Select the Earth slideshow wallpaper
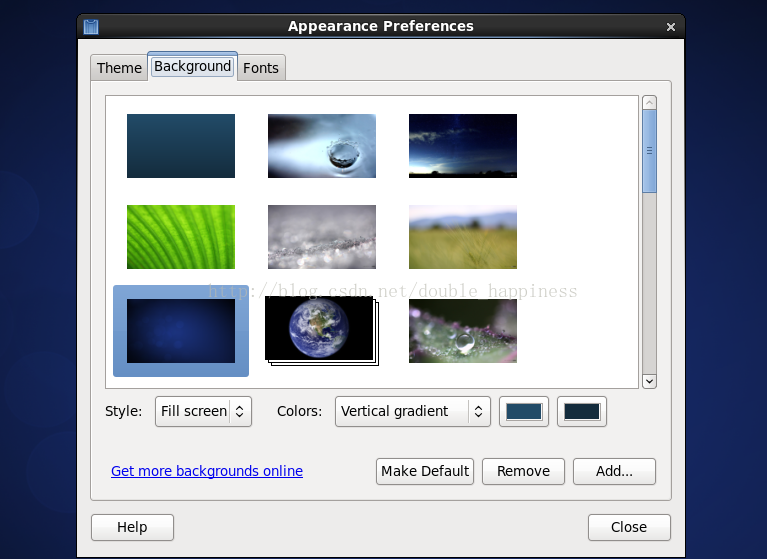Screen dimensions: 767x560 pyautogui.click(x=322, y=331)
